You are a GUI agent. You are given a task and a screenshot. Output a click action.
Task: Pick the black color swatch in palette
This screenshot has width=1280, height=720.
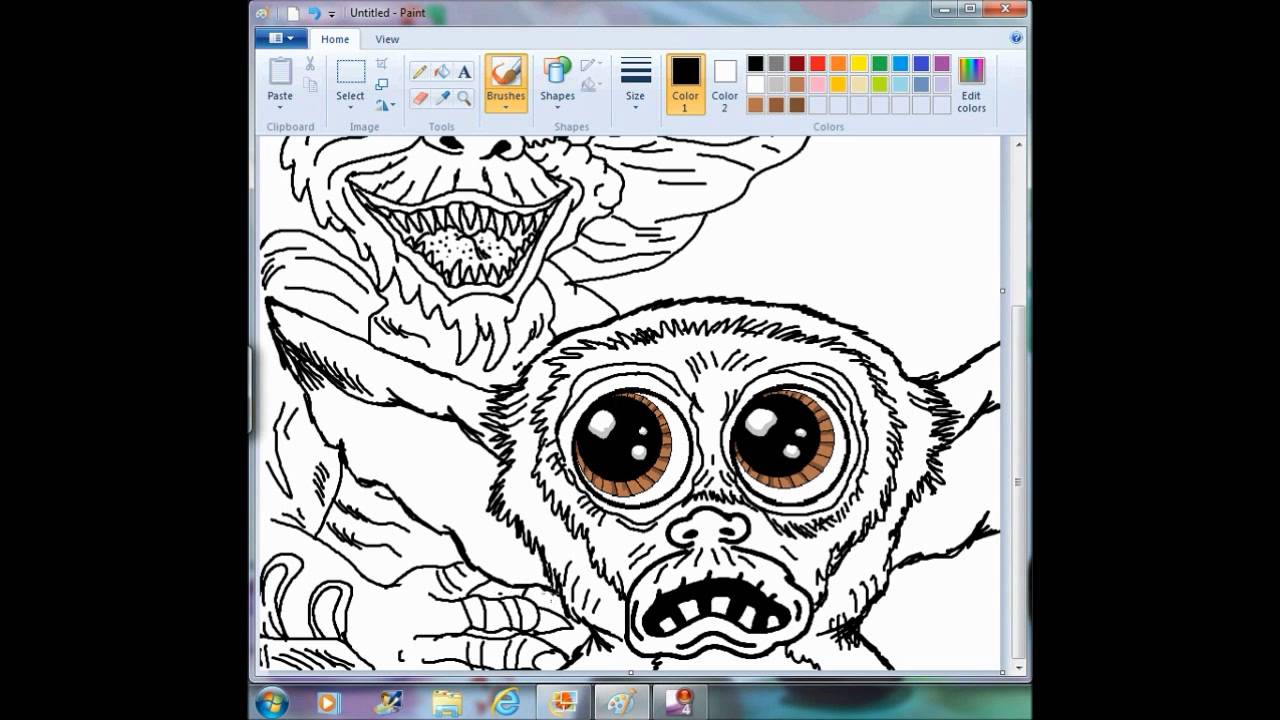756,64
